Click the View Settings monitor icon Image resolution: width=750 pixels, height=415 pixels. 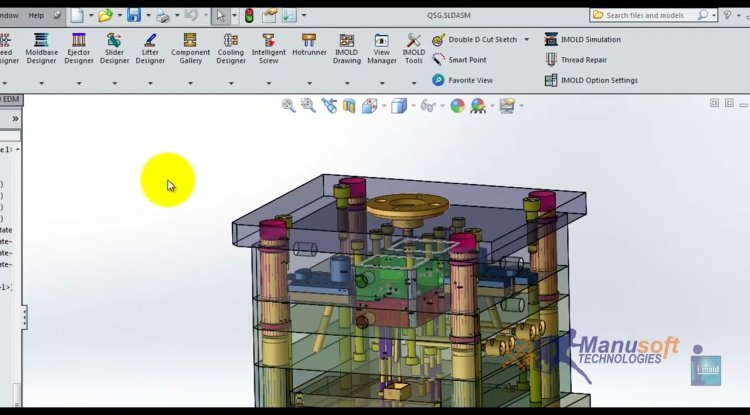507,106
